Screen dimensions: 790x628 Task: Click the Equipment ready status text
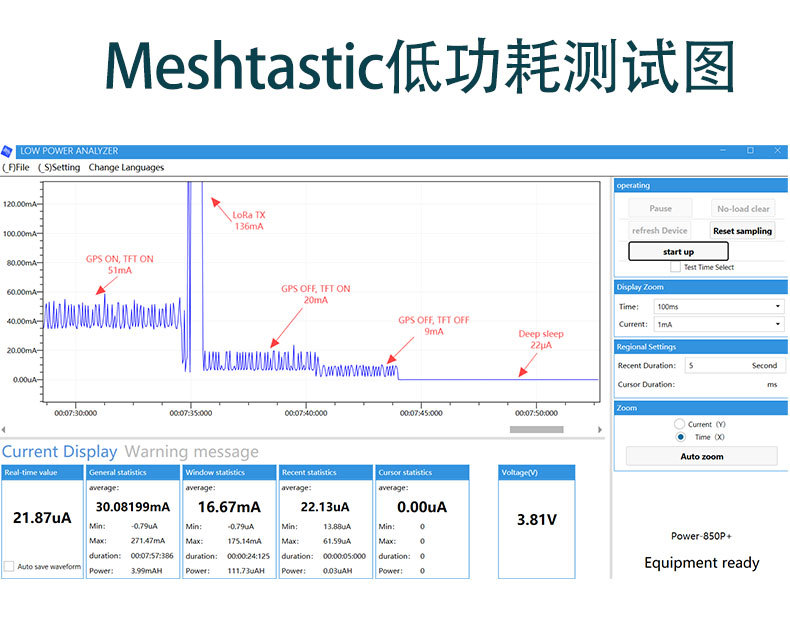tap(702, 562)
